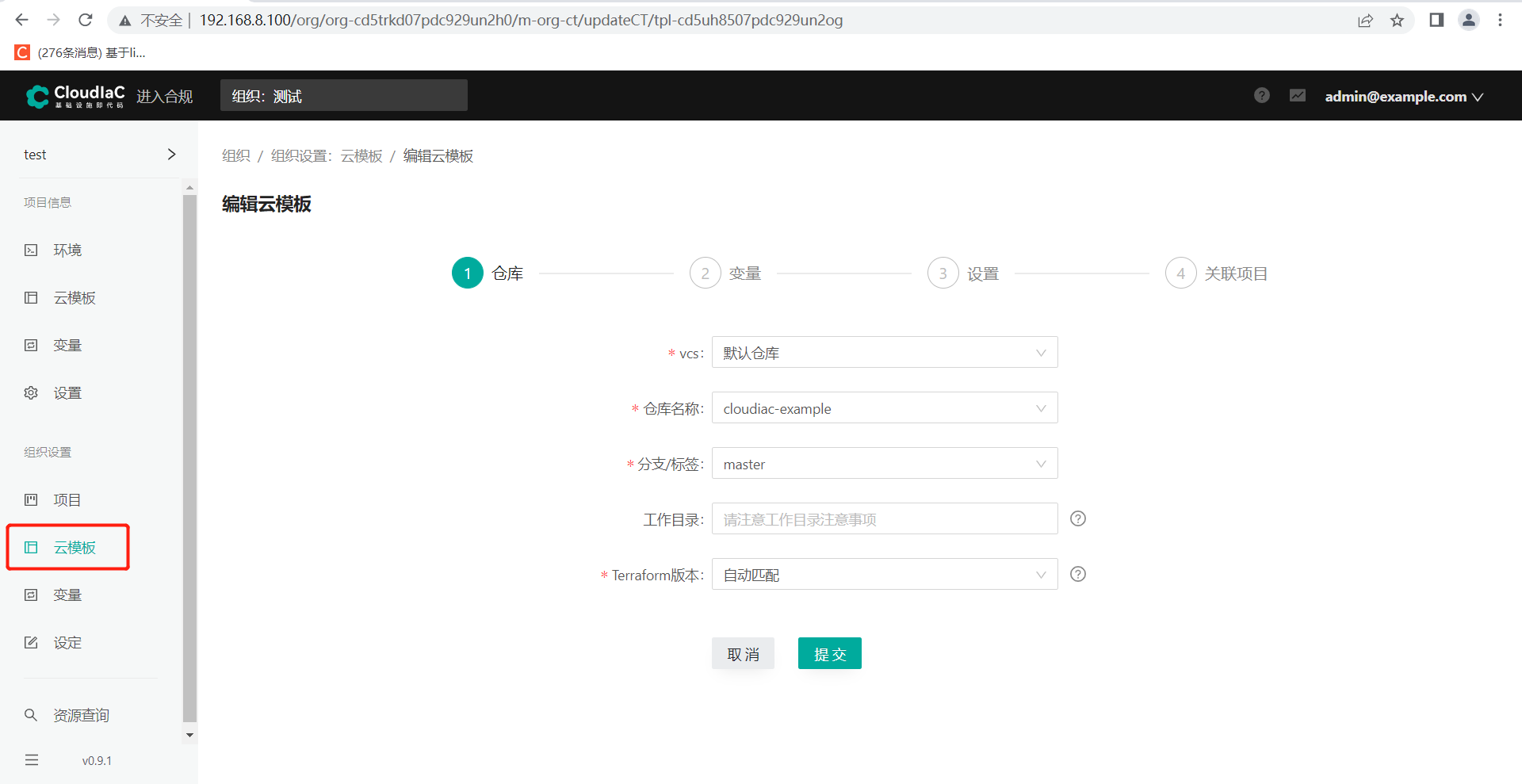Open 资源查询 via the search icon
1522x784 pixels.
pyautogui.click(x=30, y=714)
